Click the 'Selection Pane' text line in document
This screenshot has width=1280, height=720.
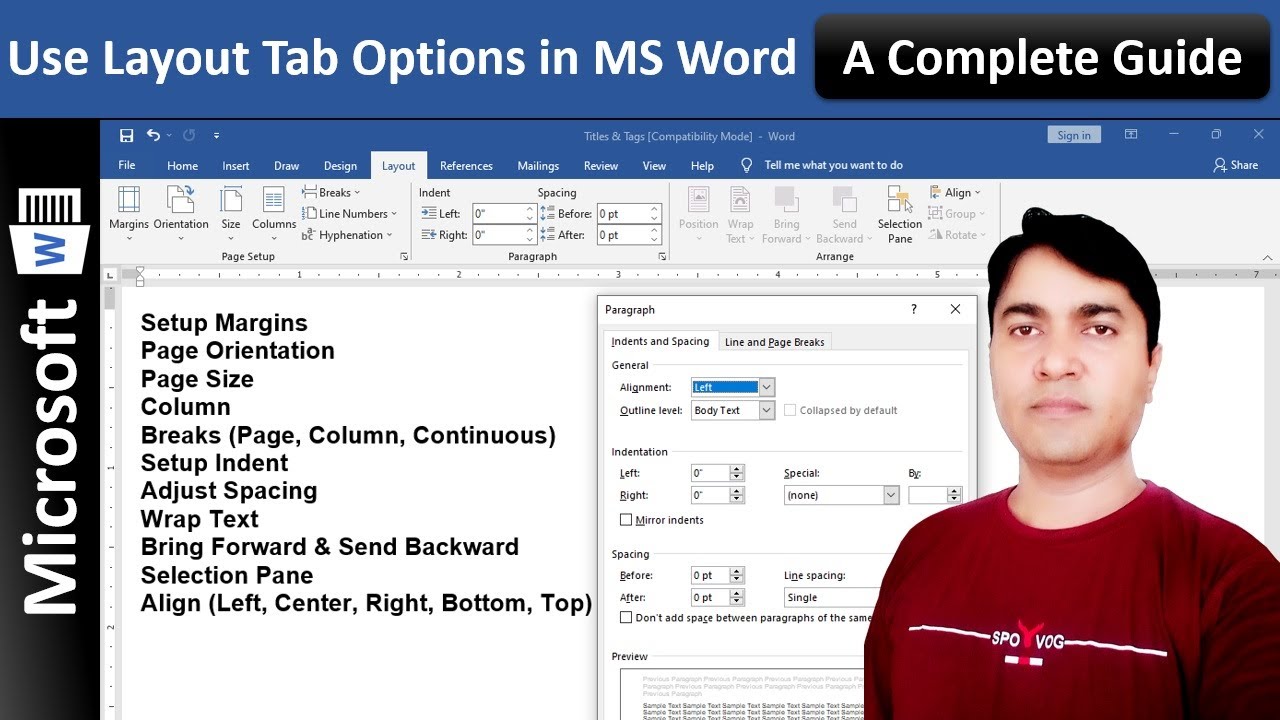coord(227,575)
